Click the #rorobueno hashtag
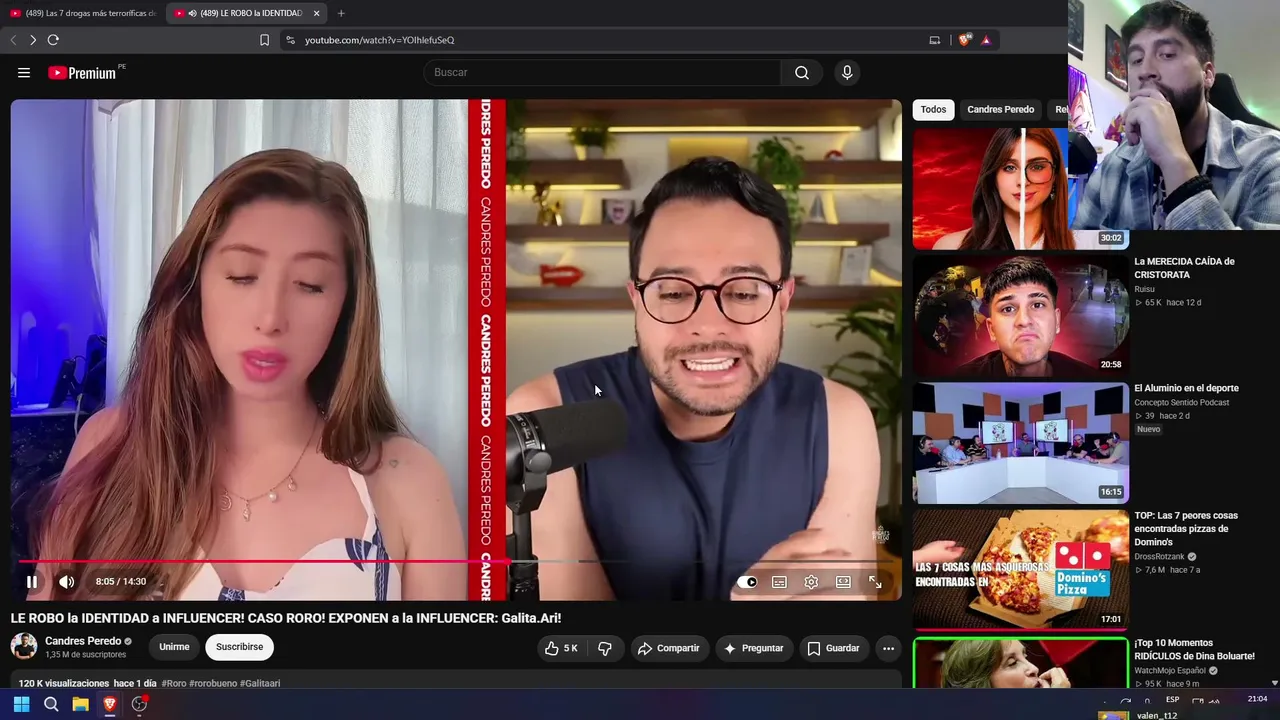The height and width of the screenshot is (720, 1280). pyautogui.click(x=212, y=683)
